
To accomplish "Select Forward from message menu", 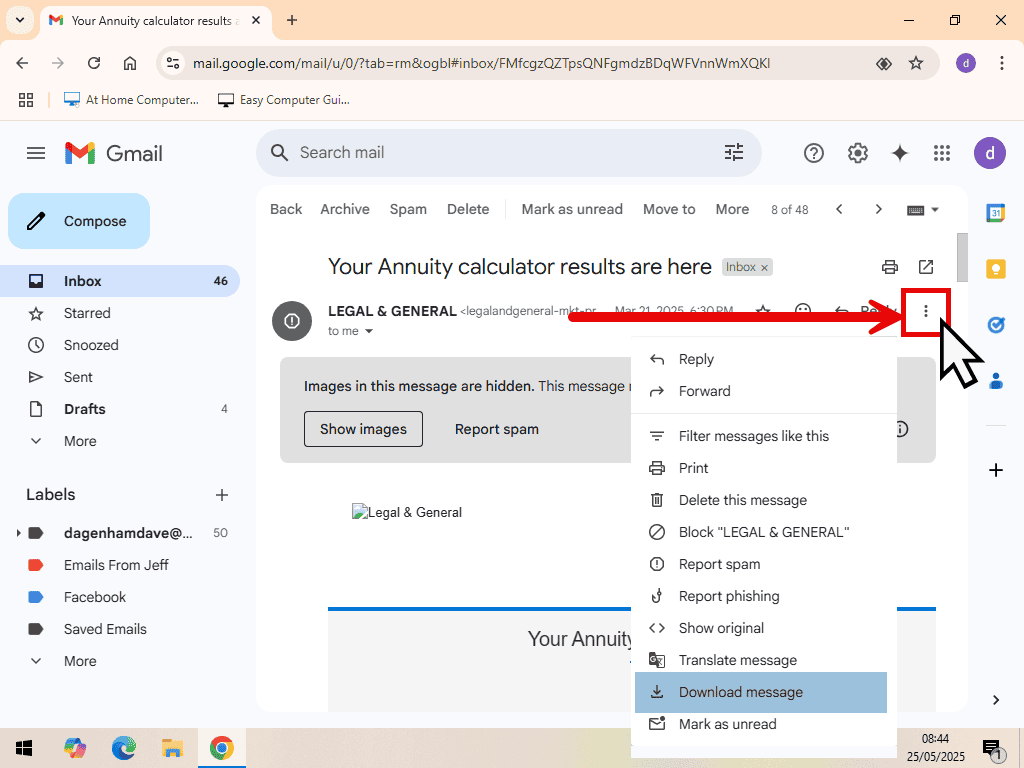I will 763,391.
